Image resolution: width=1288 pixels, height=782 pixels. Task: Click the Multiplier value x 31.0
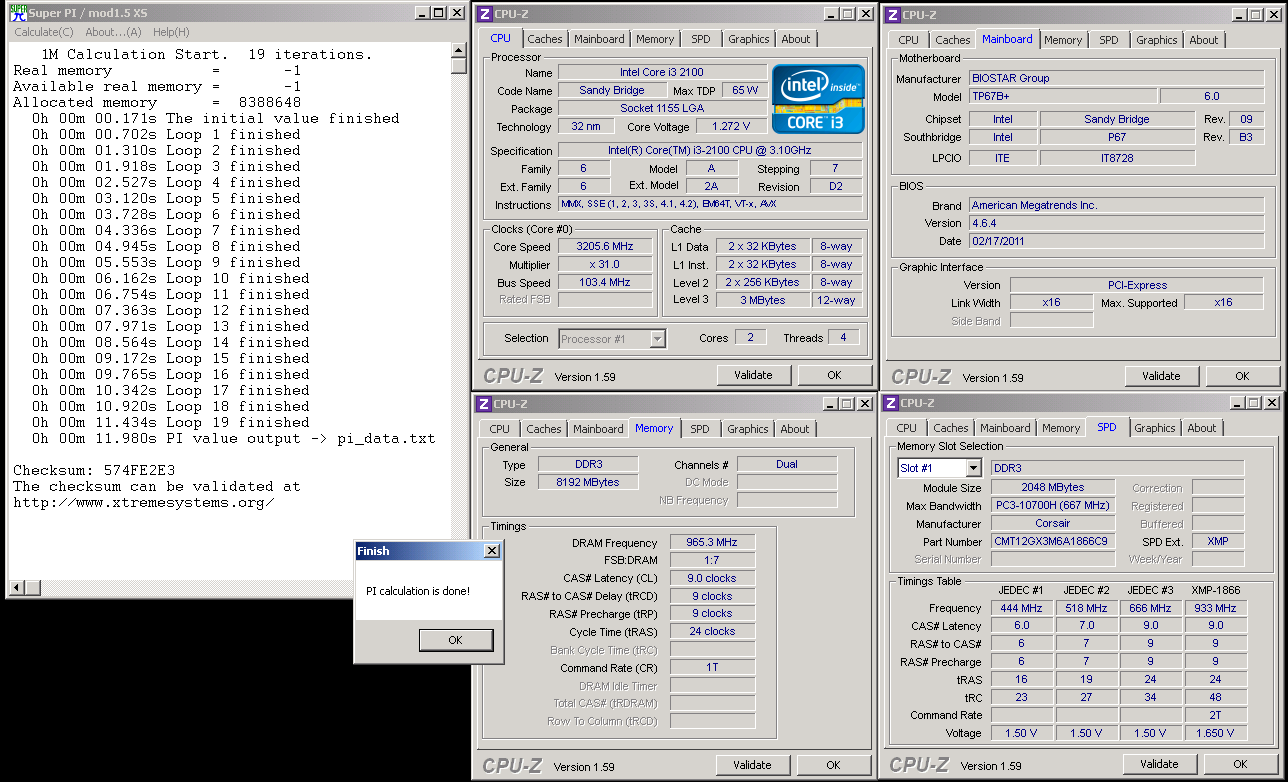click(x=606, y=265)
